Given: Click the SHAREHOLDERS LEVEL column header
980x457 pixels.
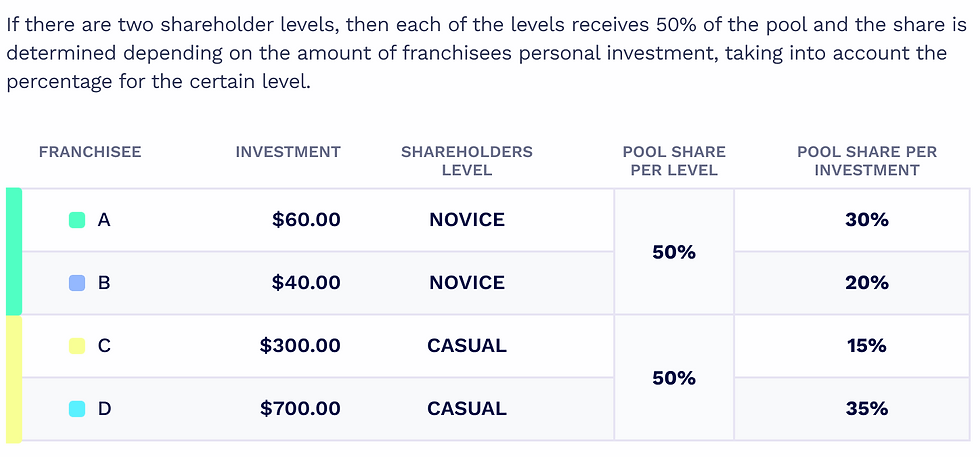Looking at the screenshot, I should pos(467,161).
